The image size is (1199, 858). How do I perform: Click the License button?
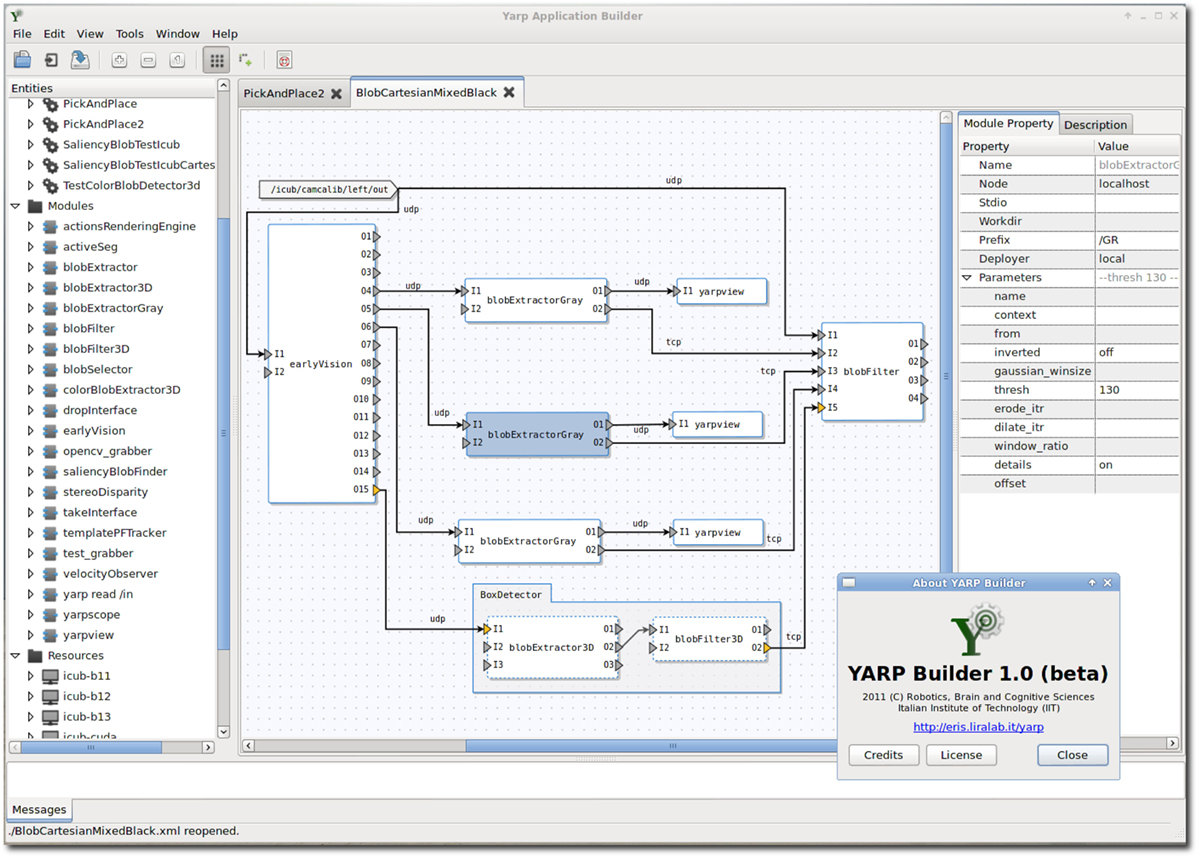(961, 755)
